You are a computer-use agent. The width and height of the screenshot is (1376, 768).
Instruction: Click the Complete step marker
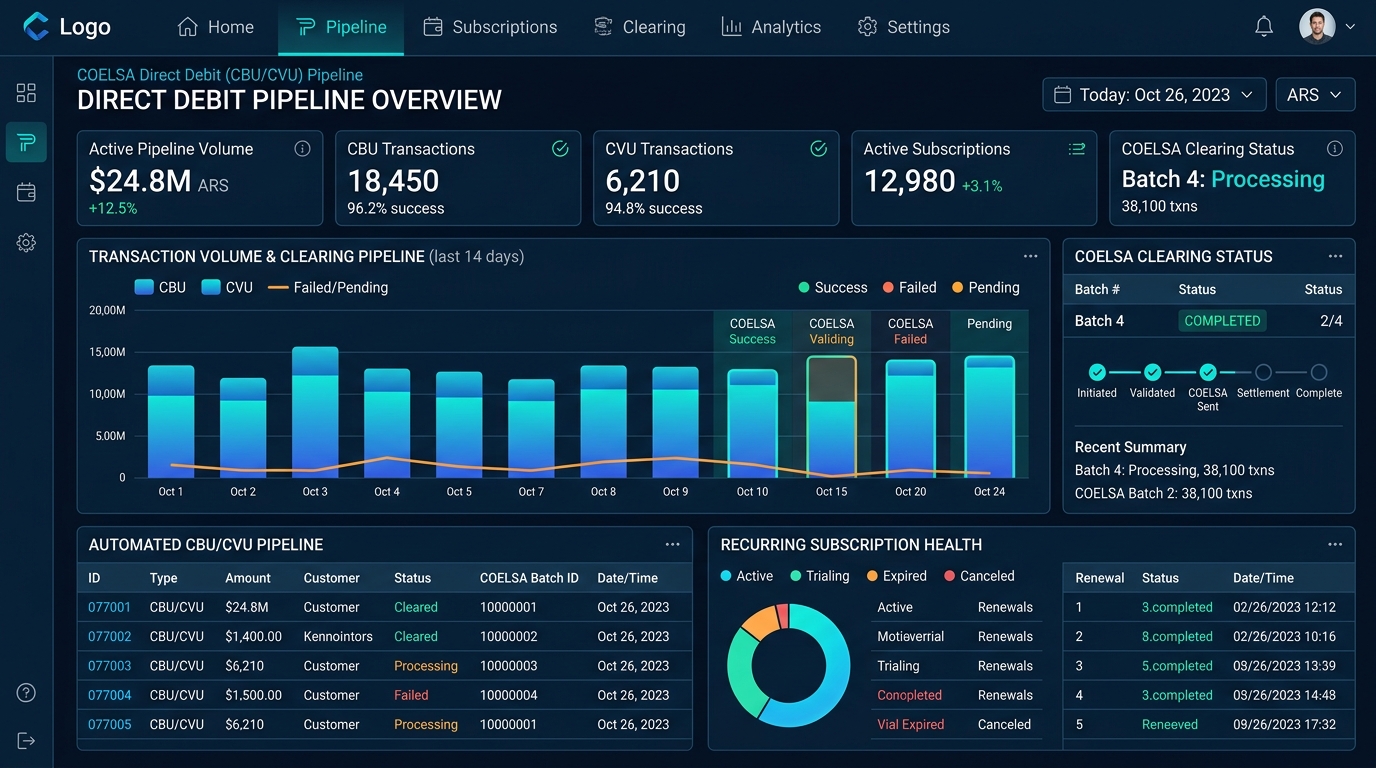tap(1319, 372)
